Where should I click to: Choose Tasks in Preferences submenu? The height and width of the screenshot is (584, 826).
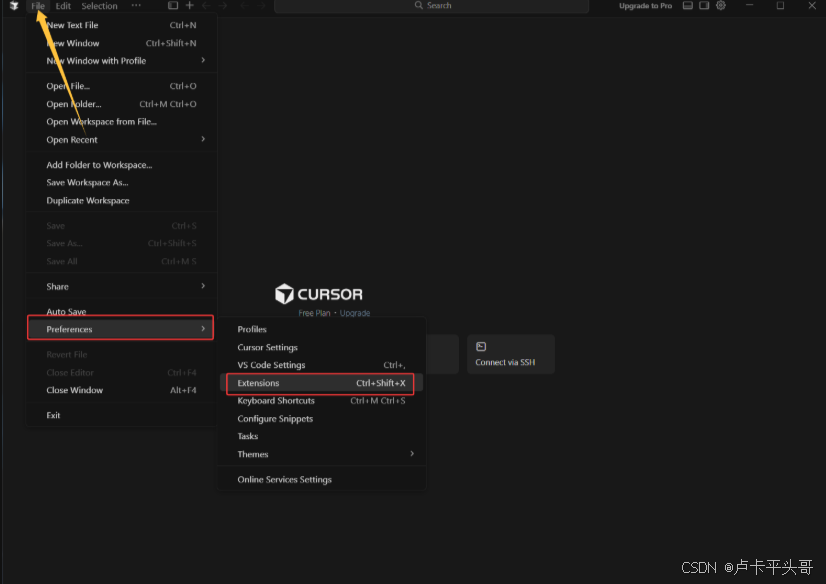[x=321, y=436]
